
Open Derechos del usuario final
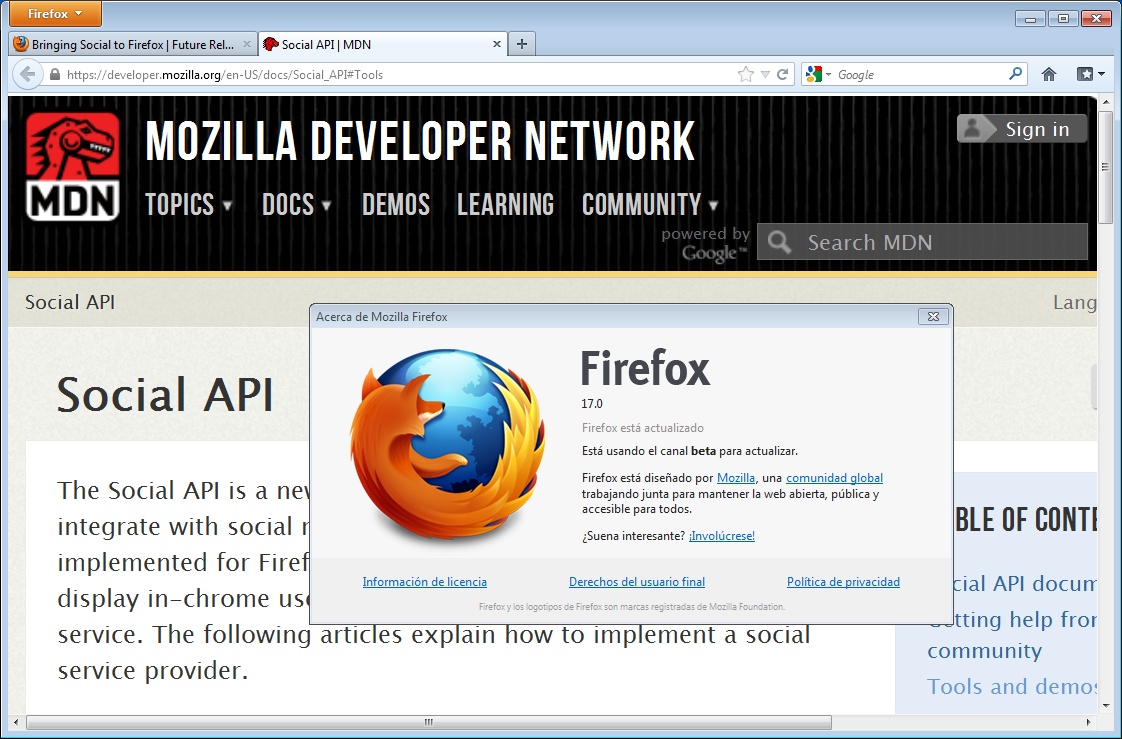pyautogui.click(x=637, y=582)
